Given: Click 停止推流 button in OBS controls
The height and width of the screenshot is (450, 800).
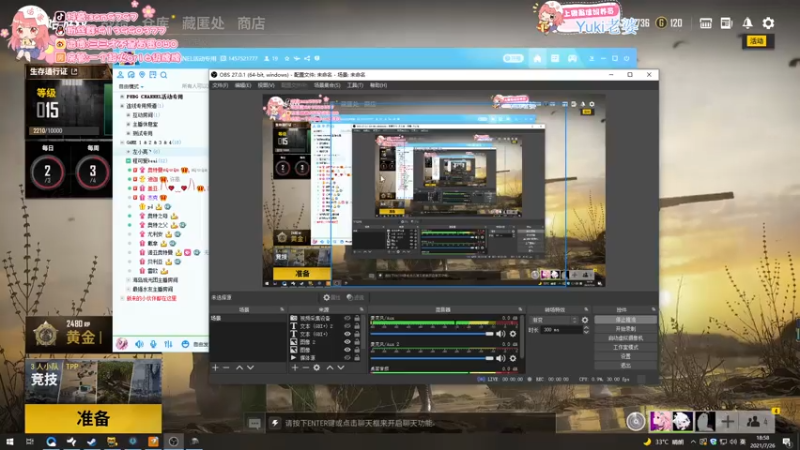Looking at the screenshot, I should click(626, 320).
